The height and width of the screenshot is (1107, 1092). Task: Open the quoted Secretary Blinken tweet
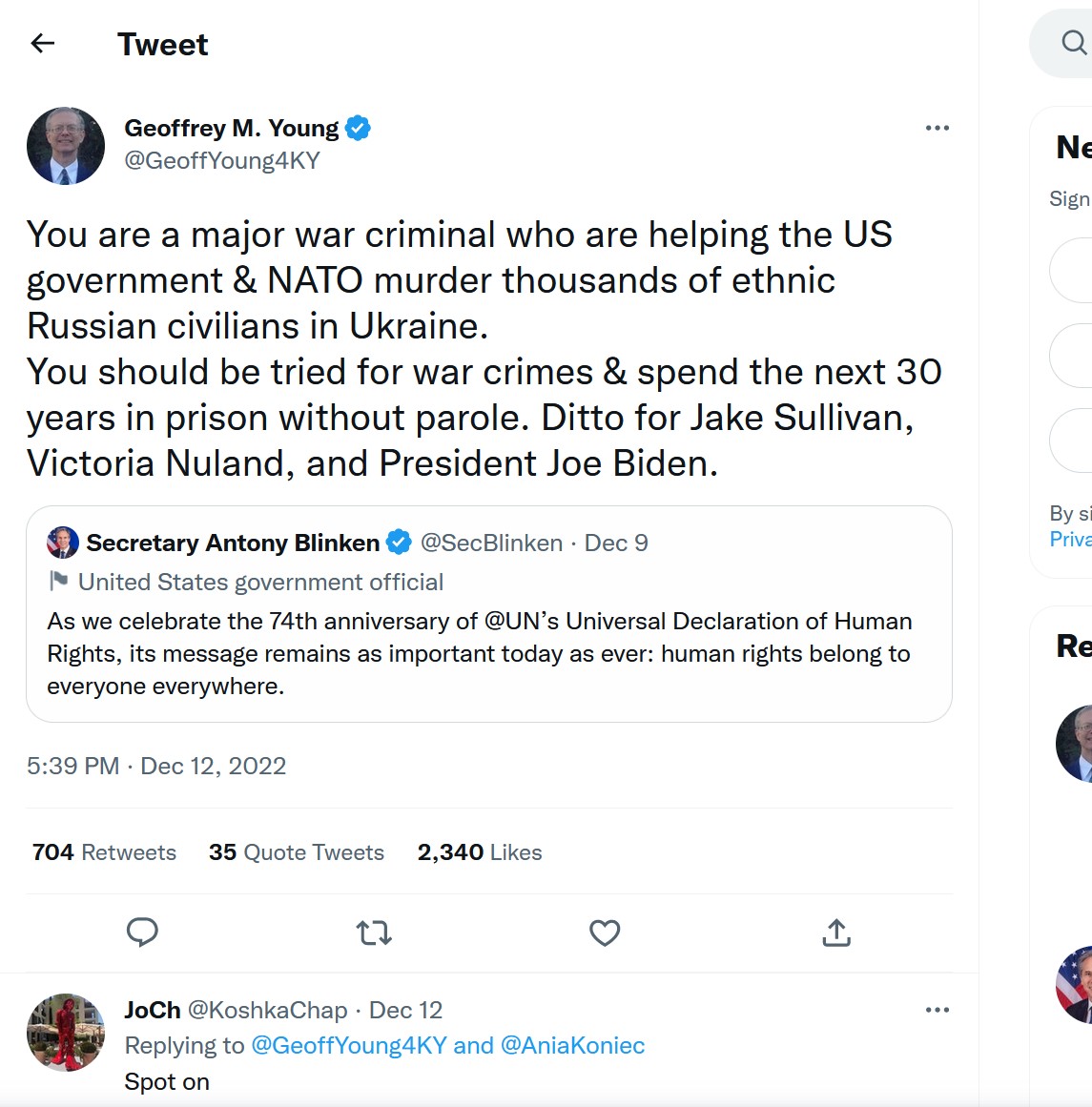point(488,653)
